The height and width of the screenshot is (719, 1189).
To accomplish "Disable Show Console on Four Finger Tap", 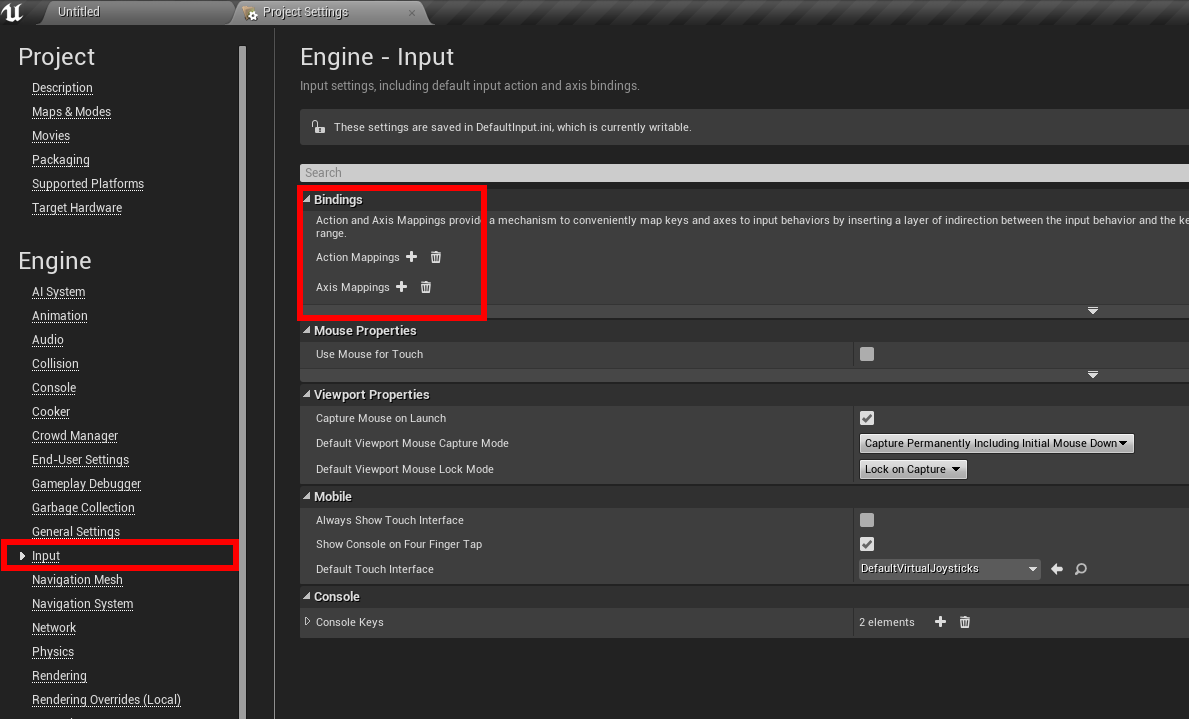I will click(x=867, y=544).
